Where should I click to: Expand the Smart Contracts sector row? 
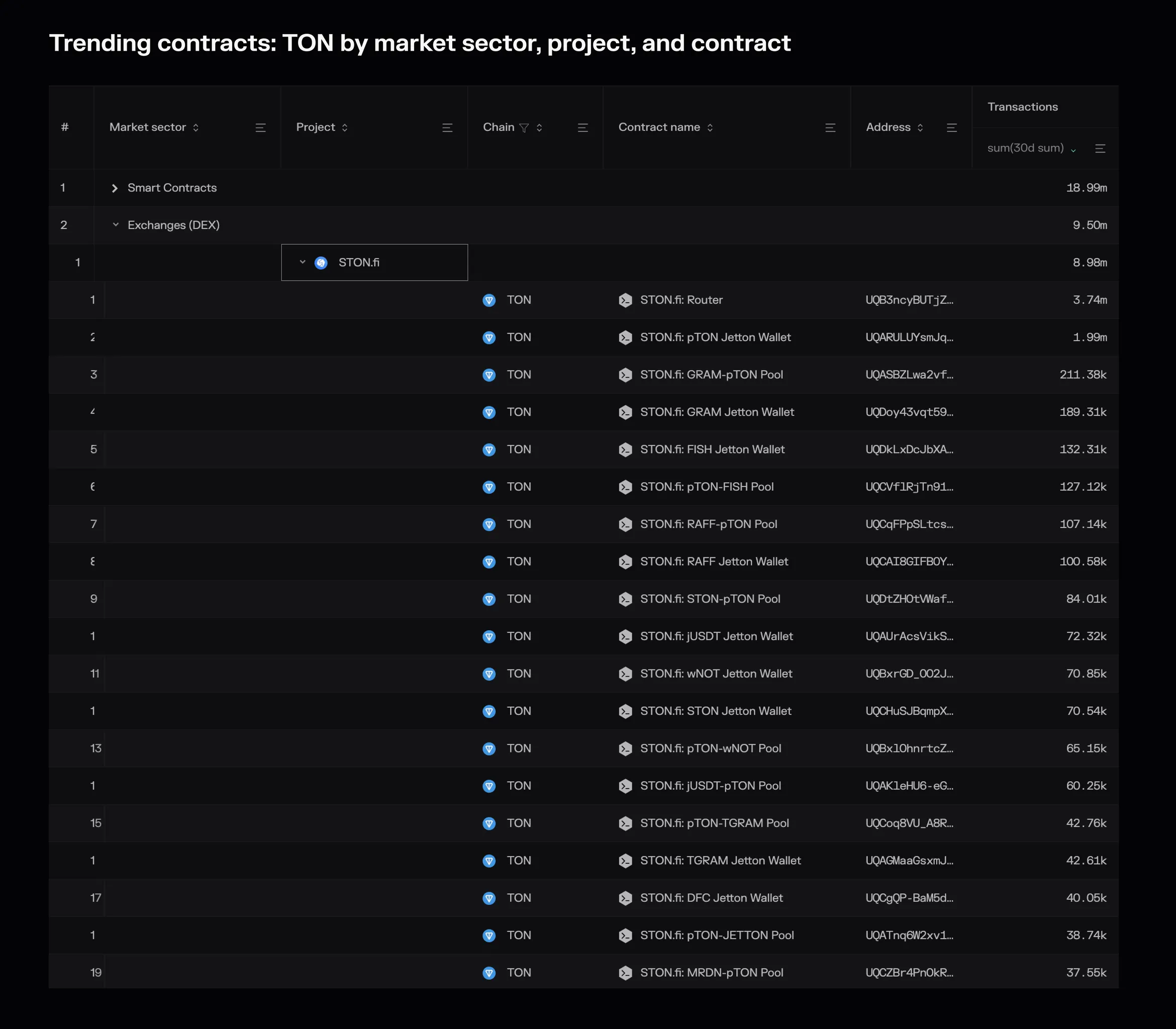point(115,189)
